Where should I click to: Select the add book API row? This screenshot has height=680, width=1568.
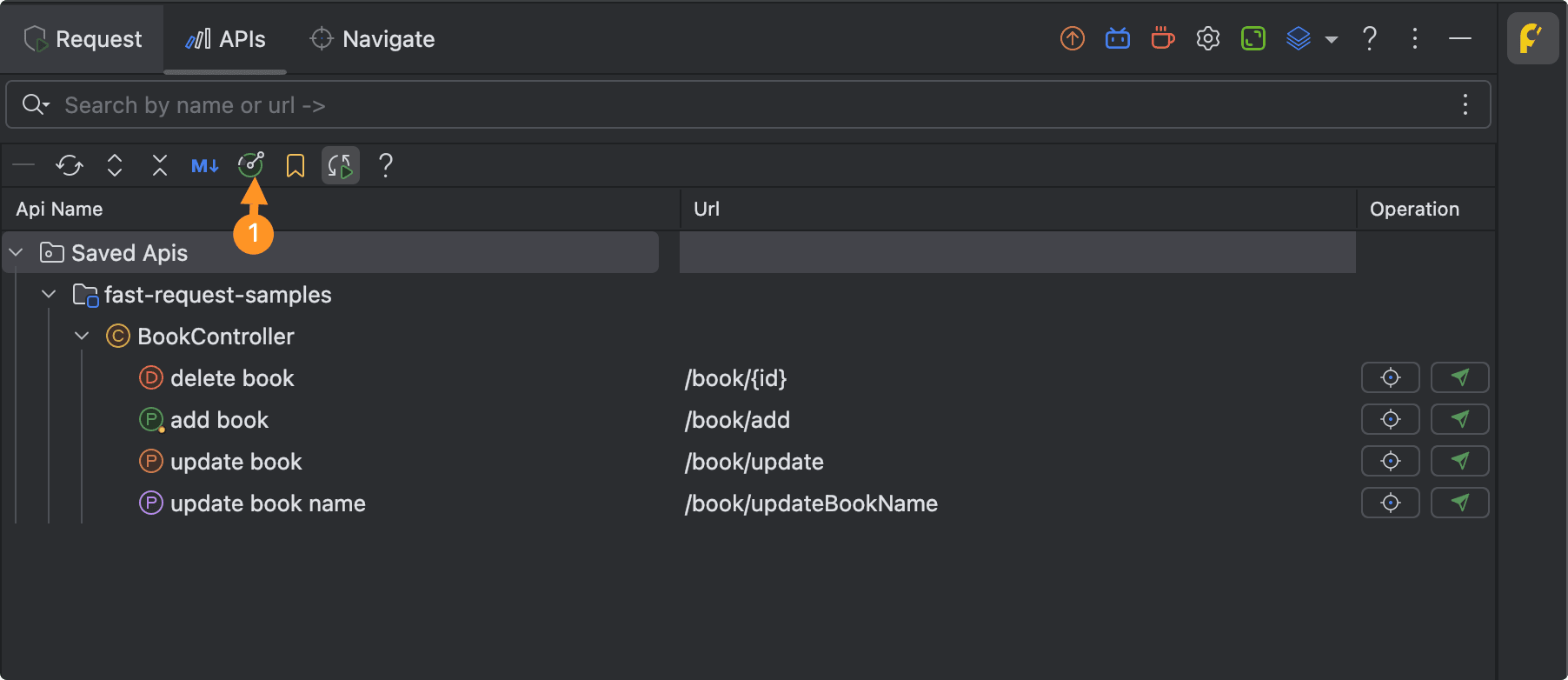point(220,420)
